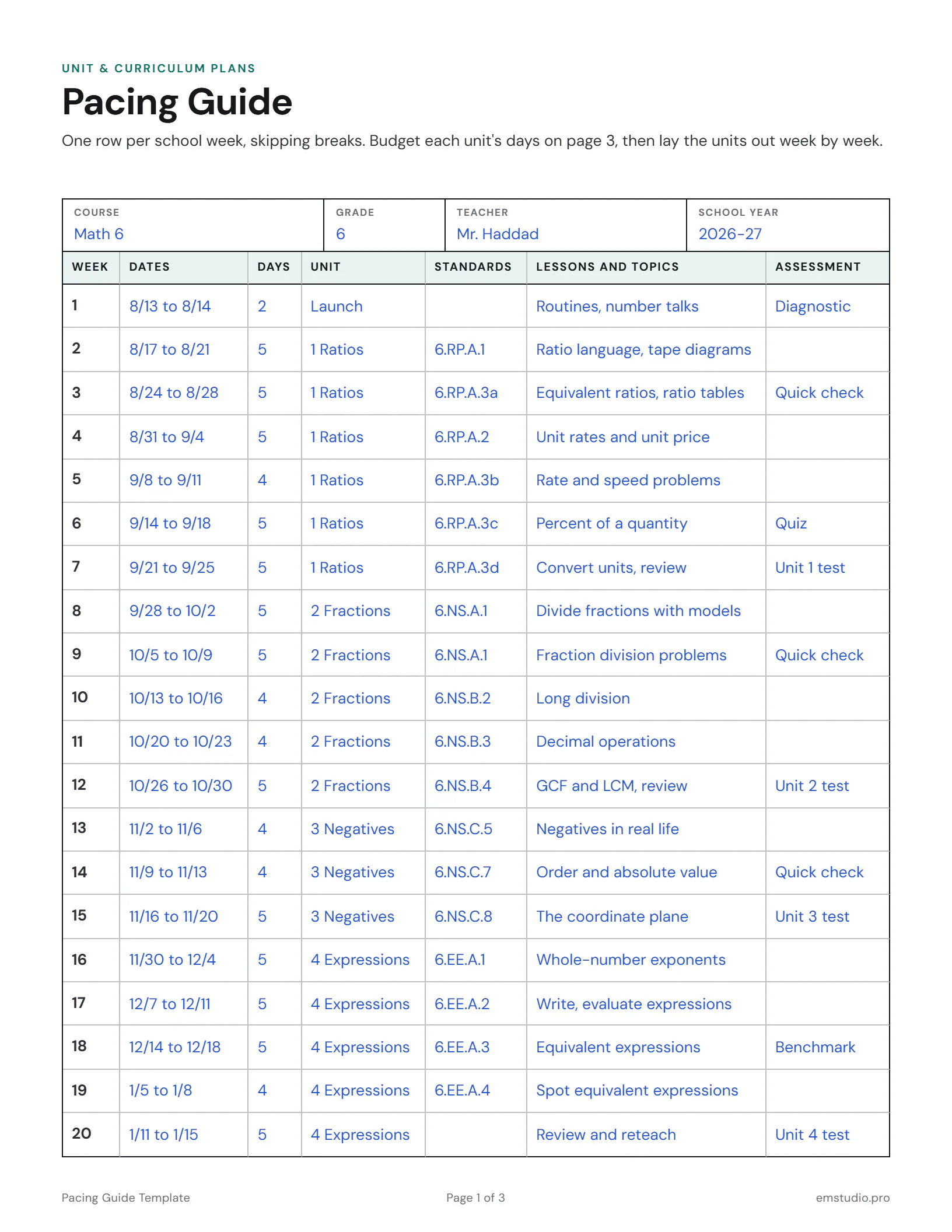
Task: Select the date cell 8/13 to 8/14
Action: pyautogui.click(x=184, y=306)
